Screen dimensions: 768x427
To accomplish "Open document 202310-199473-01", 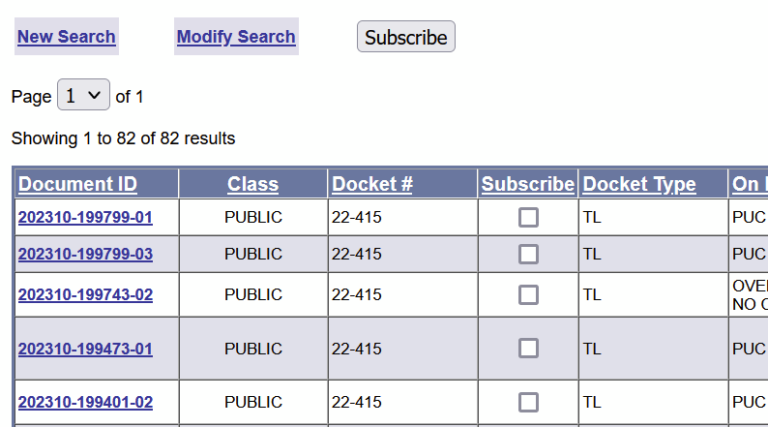I will (x=85, y=349).
